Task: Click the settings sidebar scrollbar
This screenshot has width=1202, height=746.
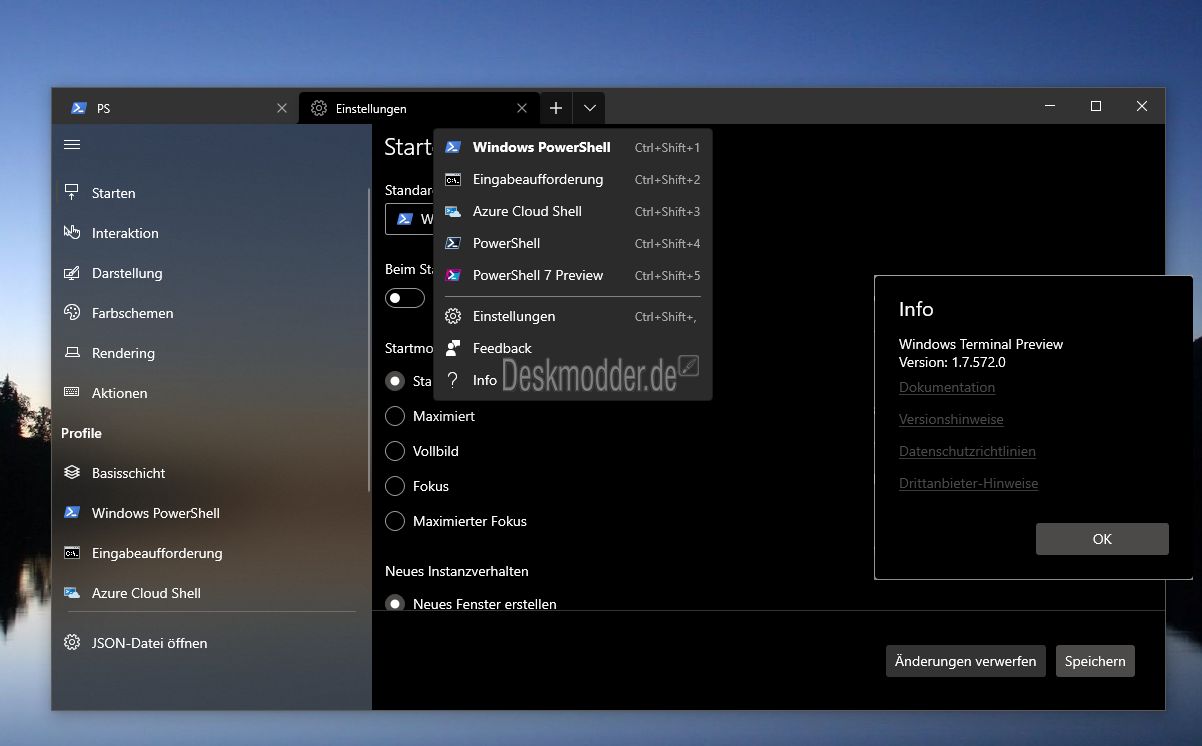Action: pos(369,340)
